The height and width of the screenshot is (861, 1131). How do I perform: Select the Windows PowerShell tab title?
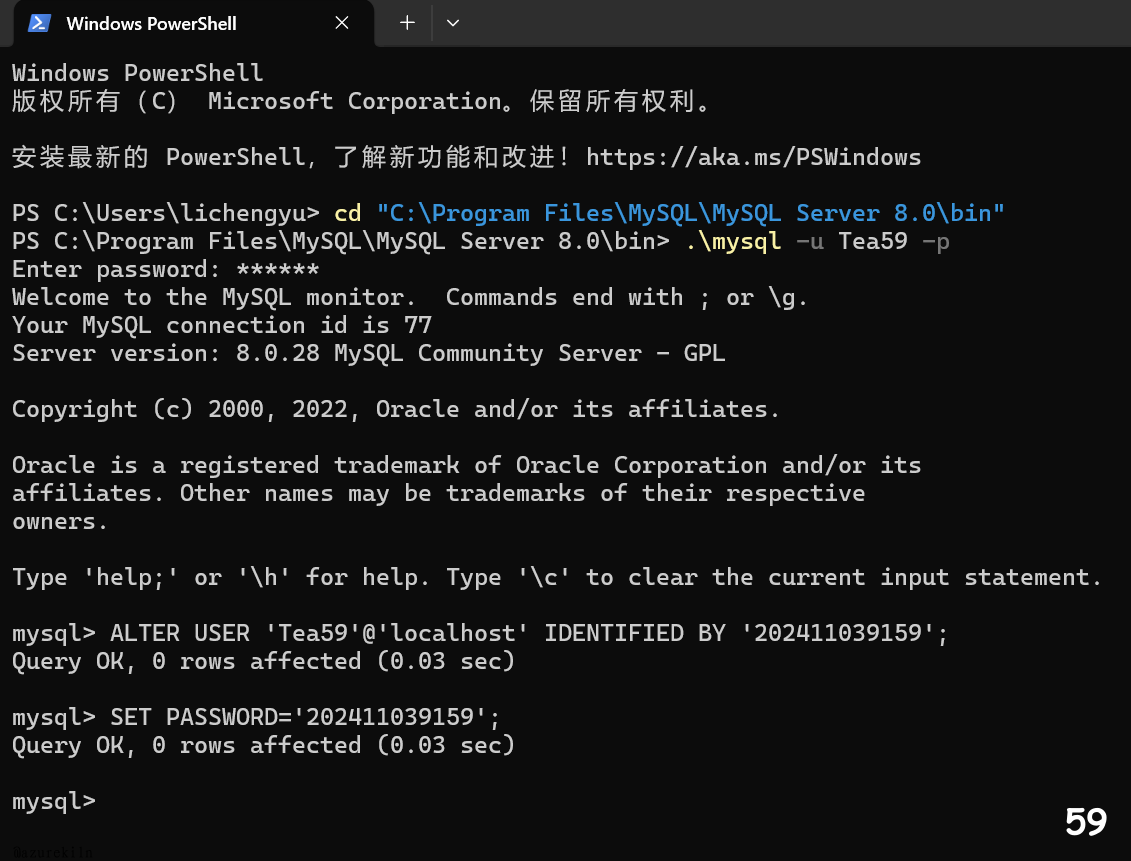(x=151, y=23)
